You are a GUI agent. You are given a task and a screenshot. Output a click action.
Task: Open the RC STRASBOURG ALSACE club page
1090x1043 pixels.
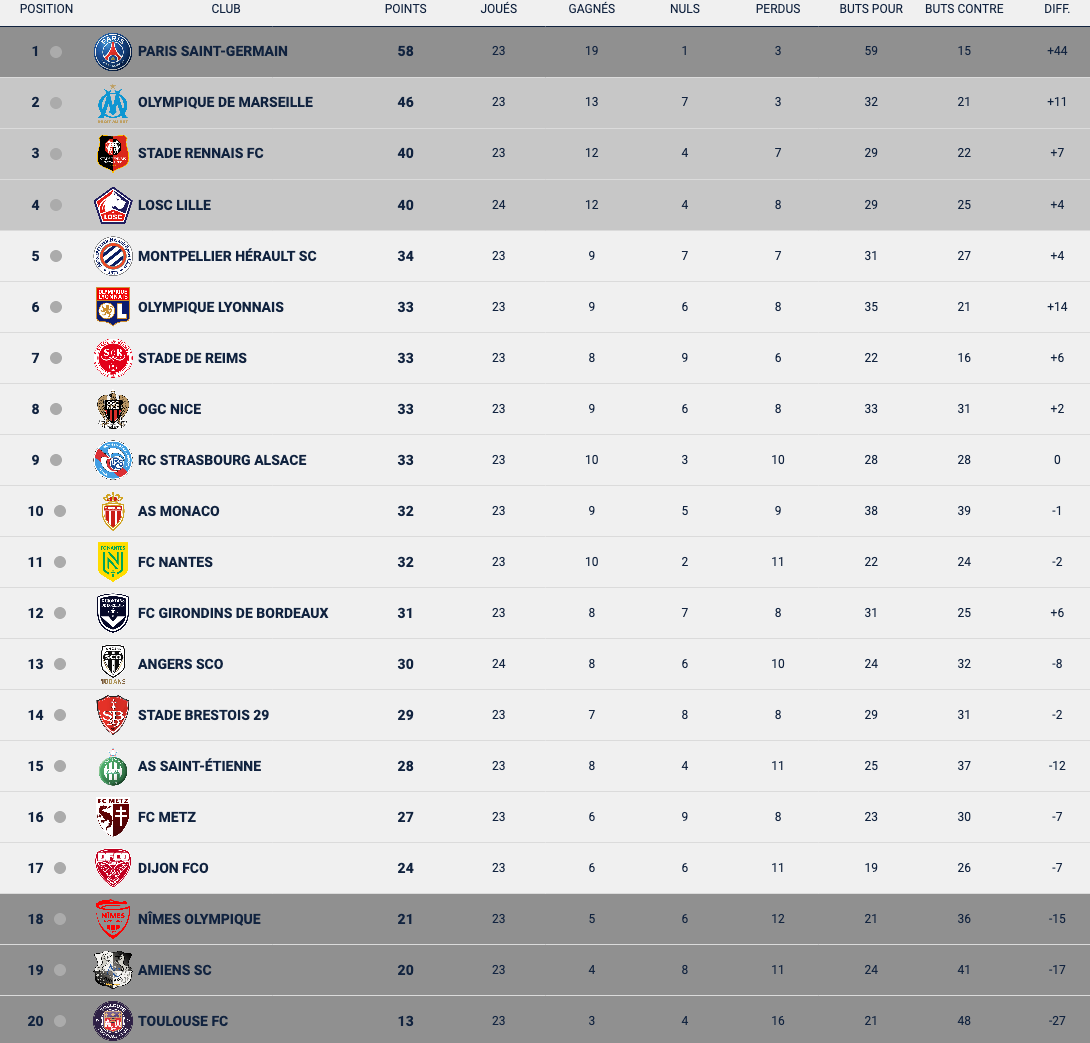pos(222,460)
